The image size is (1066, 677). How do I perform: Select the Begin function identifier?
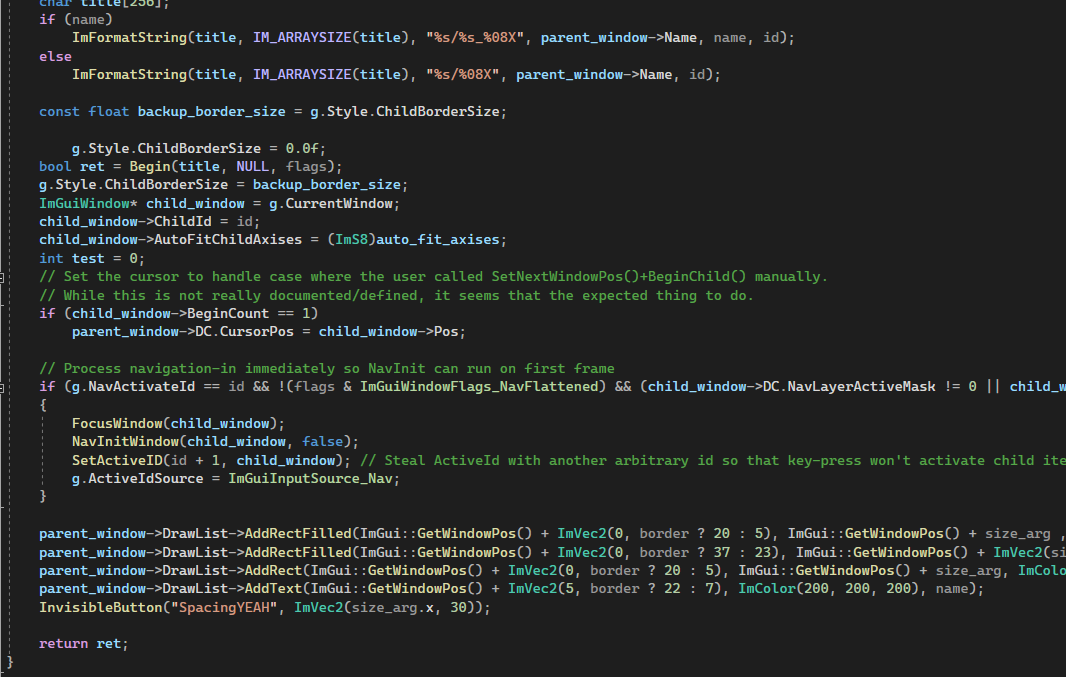point(149,166)
